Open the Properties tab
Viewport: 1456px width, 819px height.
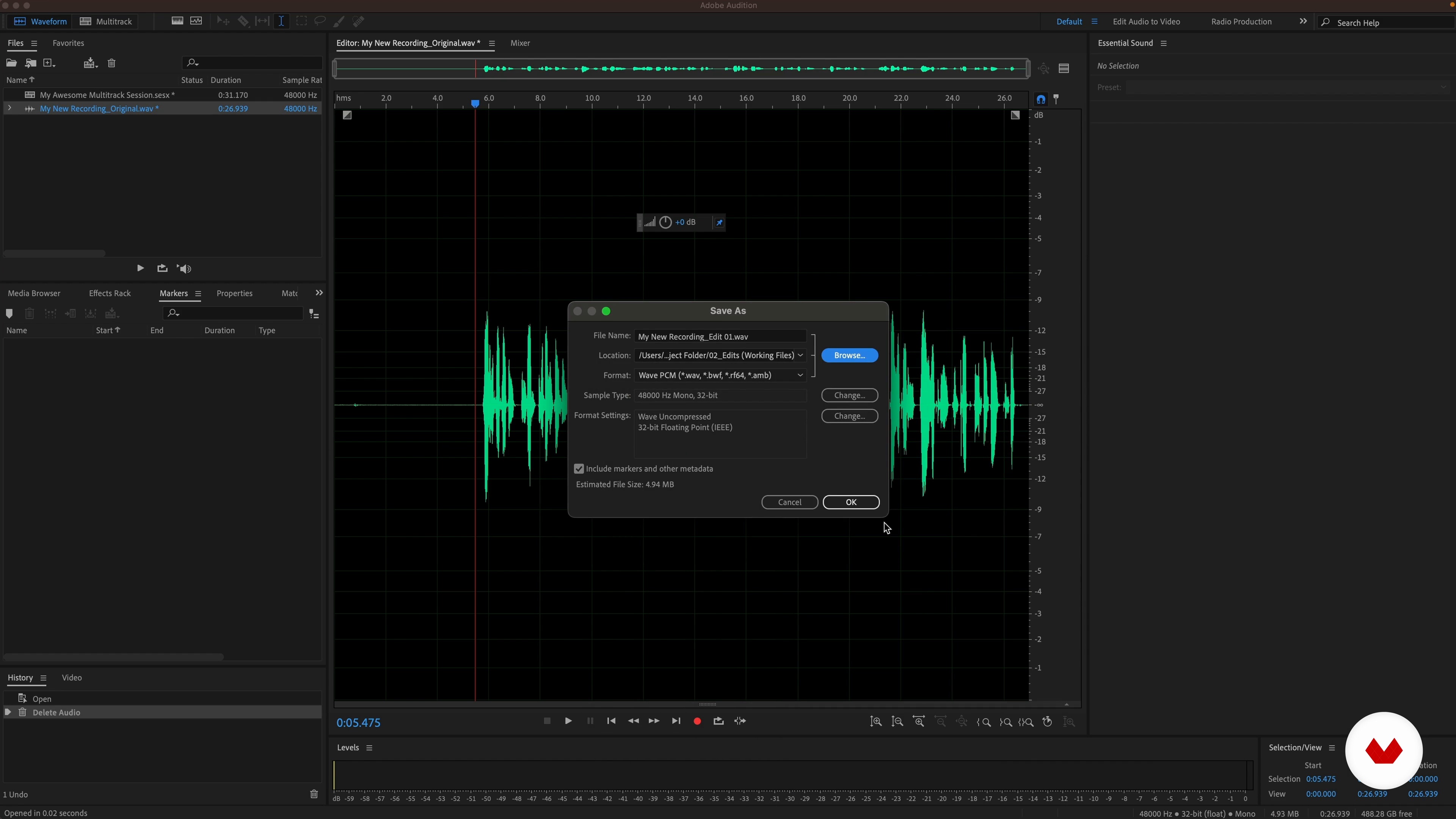[235, 293]
